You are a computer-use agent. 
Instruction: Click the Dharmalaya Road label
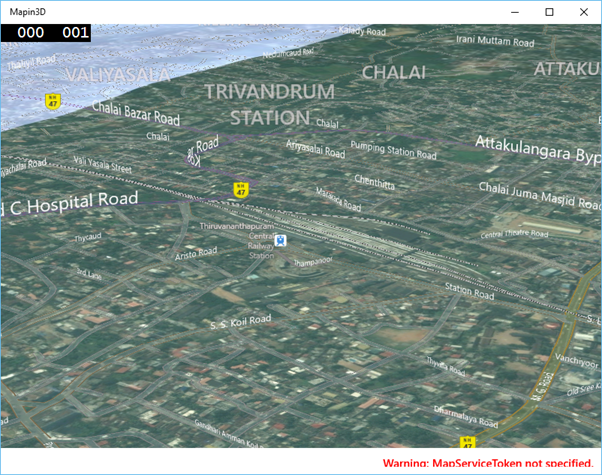pyautogui.click(x=466, y=417)
